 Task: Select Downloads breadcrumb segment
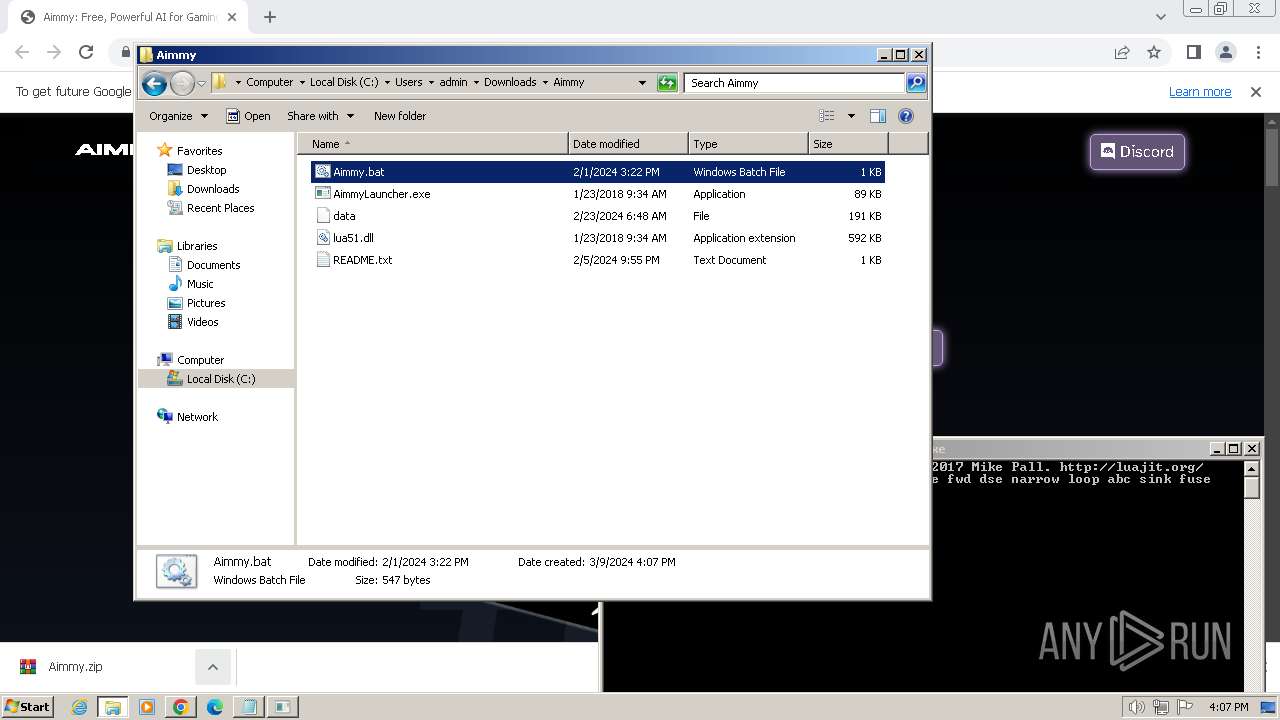click(x=510, y=83)
